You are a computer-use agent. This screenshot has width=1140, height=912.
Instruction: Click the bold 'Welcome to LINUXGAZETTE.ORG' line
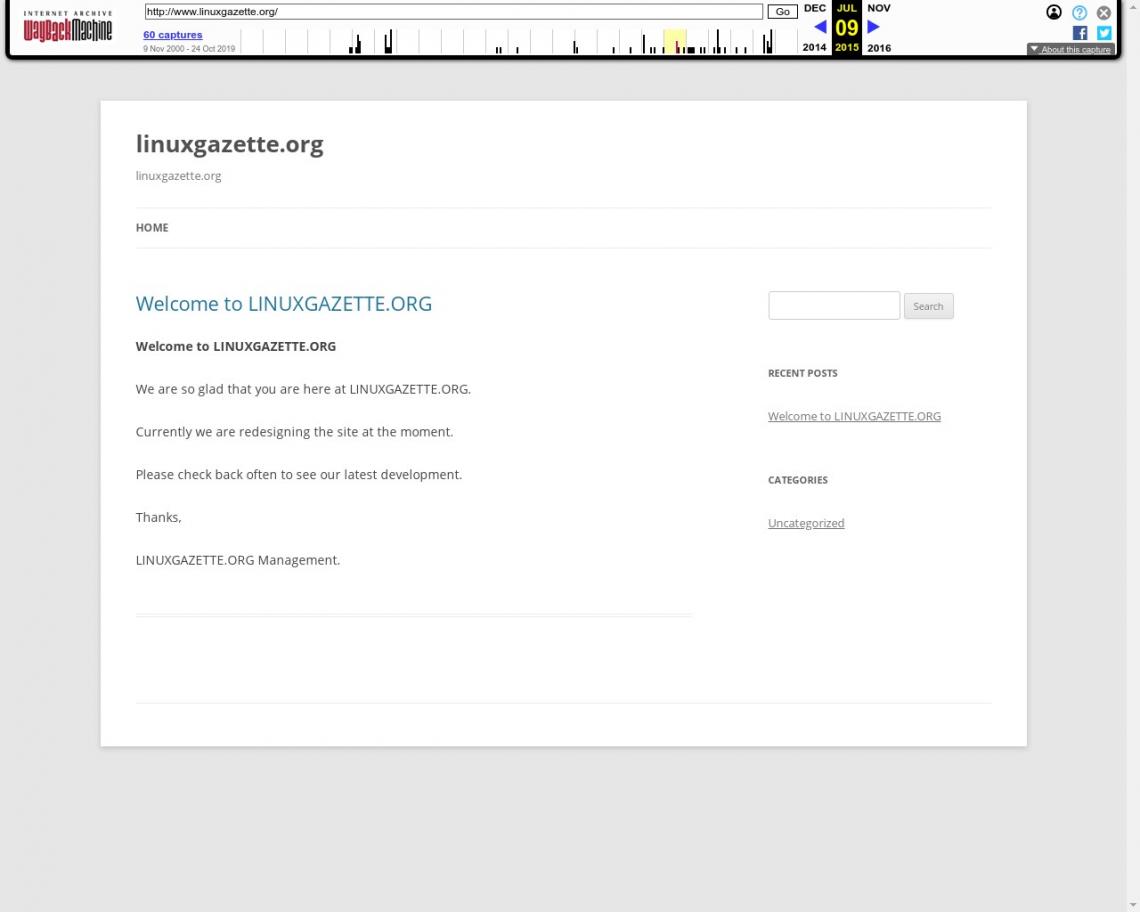click(236, 346)
